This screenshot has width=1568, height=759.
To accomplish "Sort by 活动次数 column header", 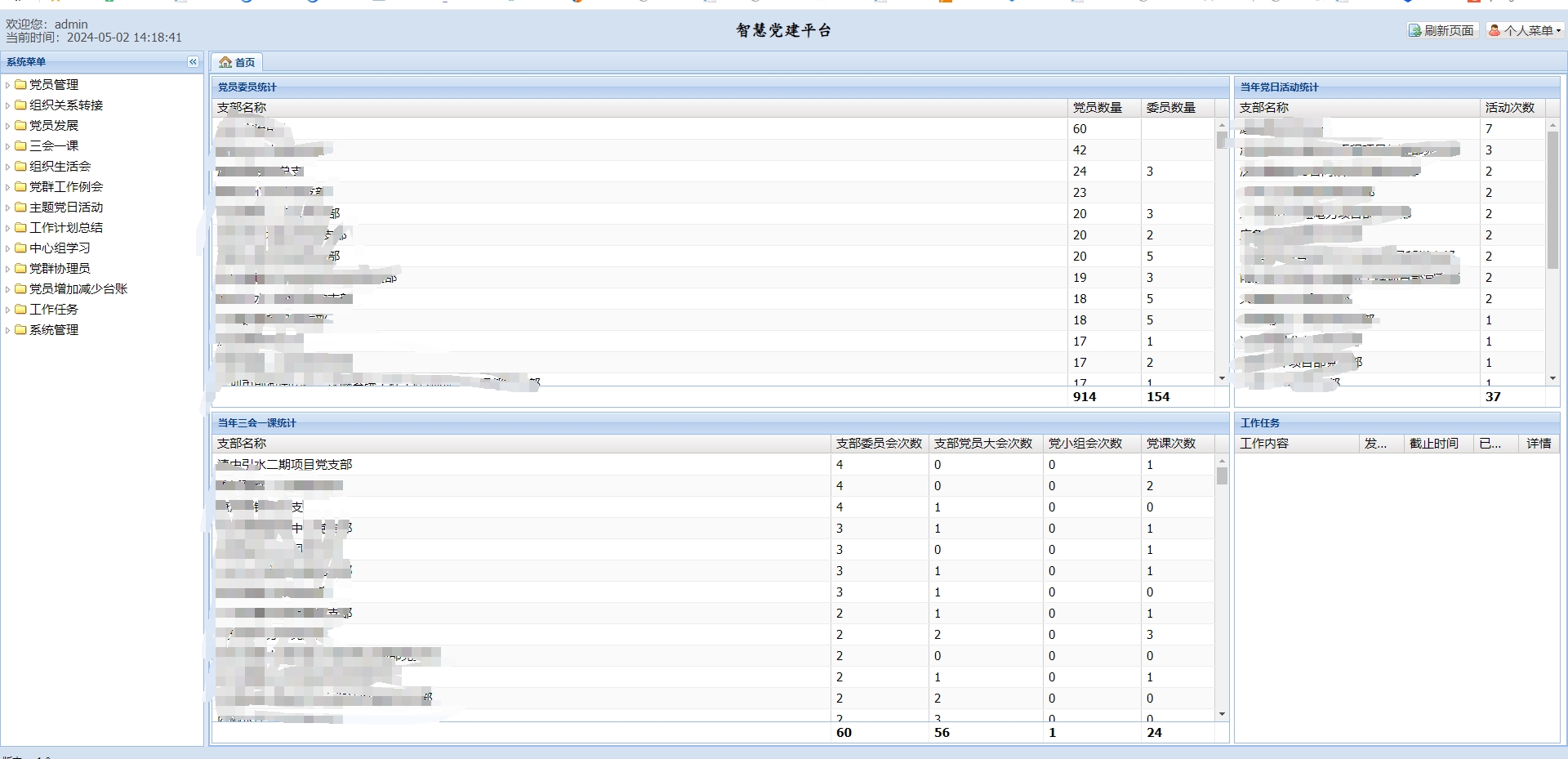I will [1512, 108].
